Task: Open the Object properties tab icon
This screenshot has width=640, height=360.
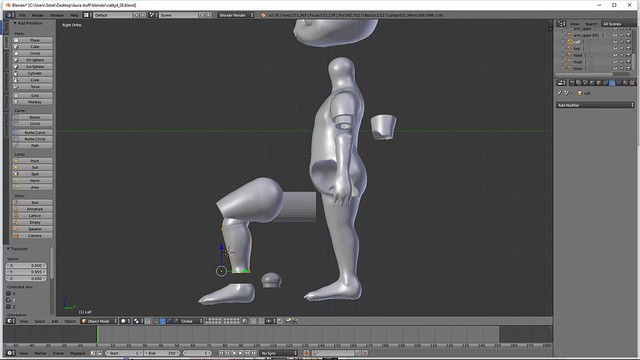Action: point(598,83)
